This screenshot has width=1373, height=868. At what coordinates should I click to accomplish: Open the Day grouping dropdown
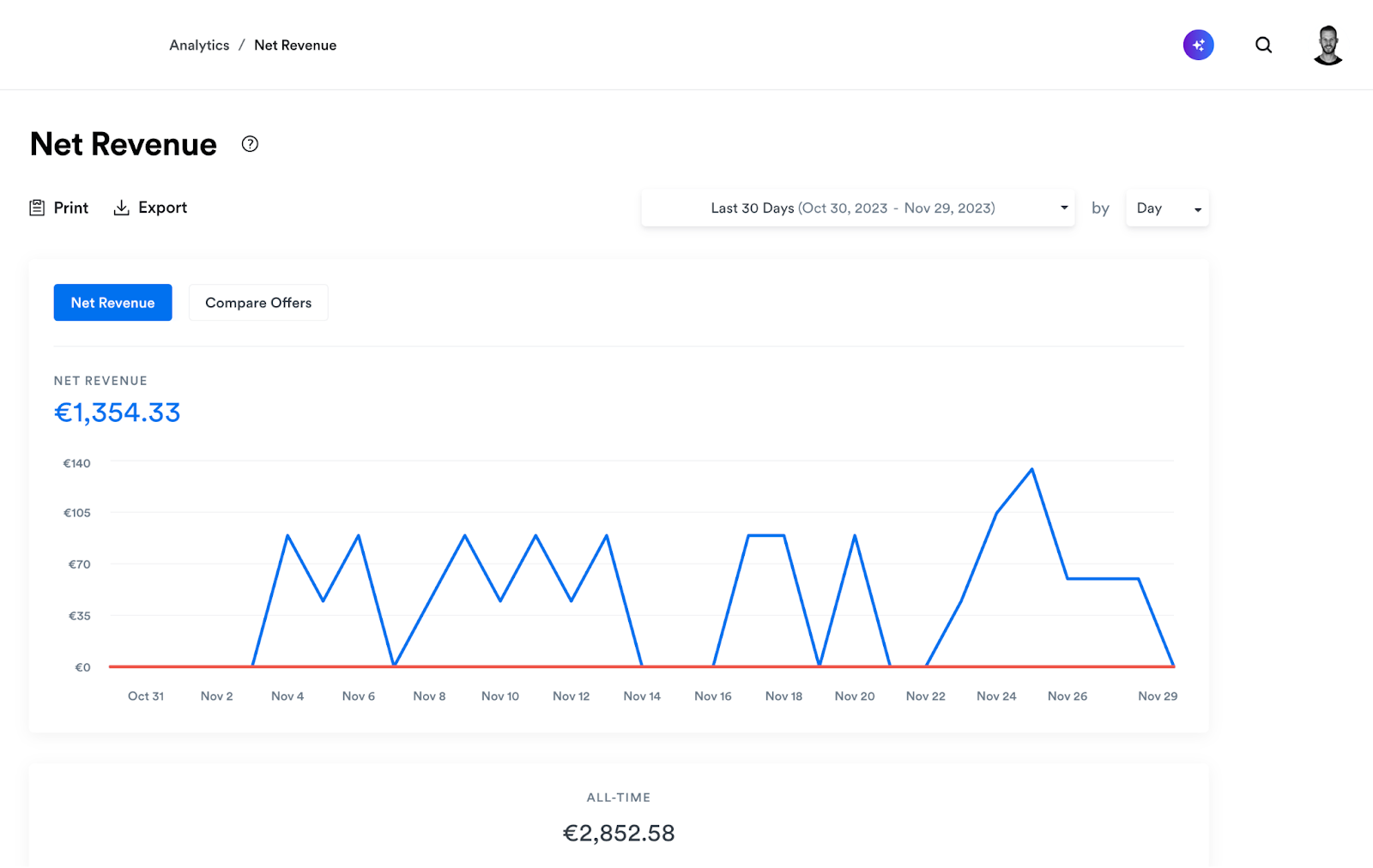point(1166,208)
